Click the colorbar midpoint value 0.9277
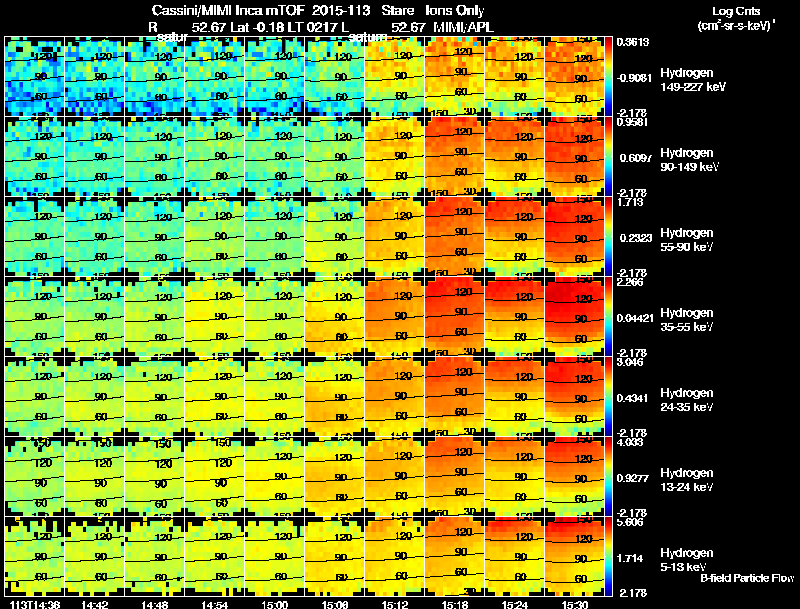The image size is (800, 609). tap(633, 478)
